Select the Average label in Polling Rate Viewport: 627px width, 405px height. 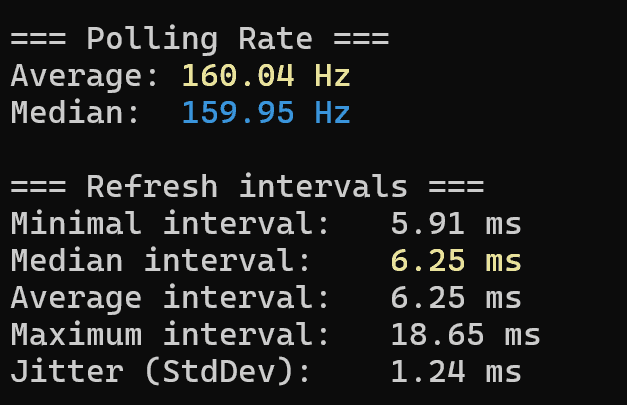point(84,76)
